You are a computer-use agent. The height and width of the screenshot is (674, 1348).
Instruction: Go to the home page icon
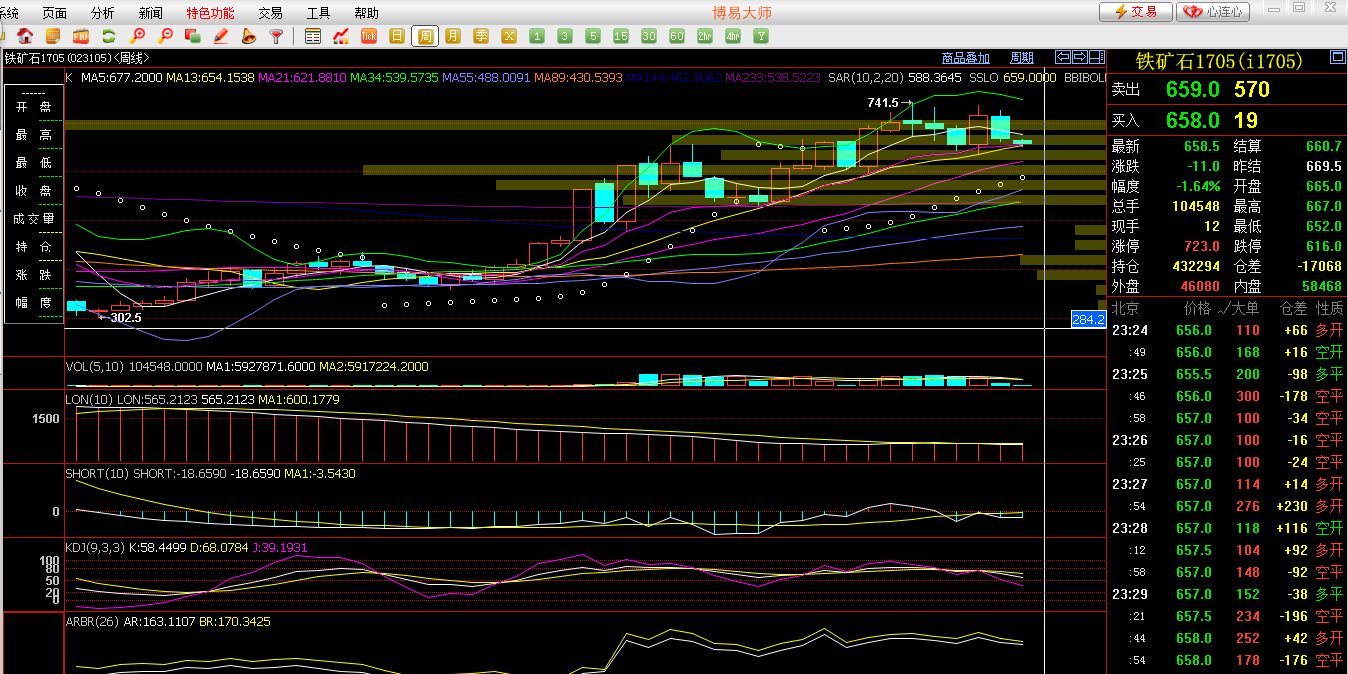pyautogui.click(x=25, y=36)
